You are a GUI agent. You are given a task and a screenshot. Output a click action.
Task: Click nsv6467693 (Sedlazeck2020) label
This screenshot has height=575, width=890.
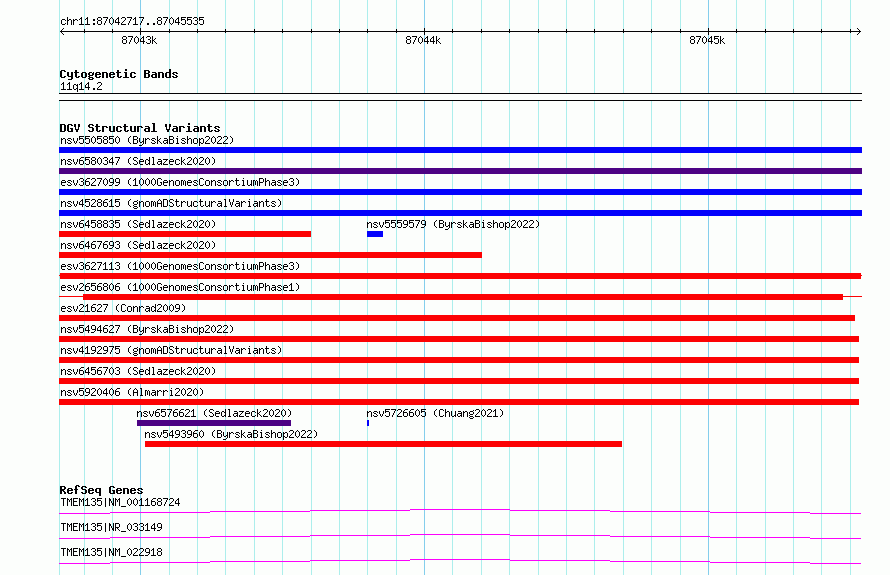(138, 245)
